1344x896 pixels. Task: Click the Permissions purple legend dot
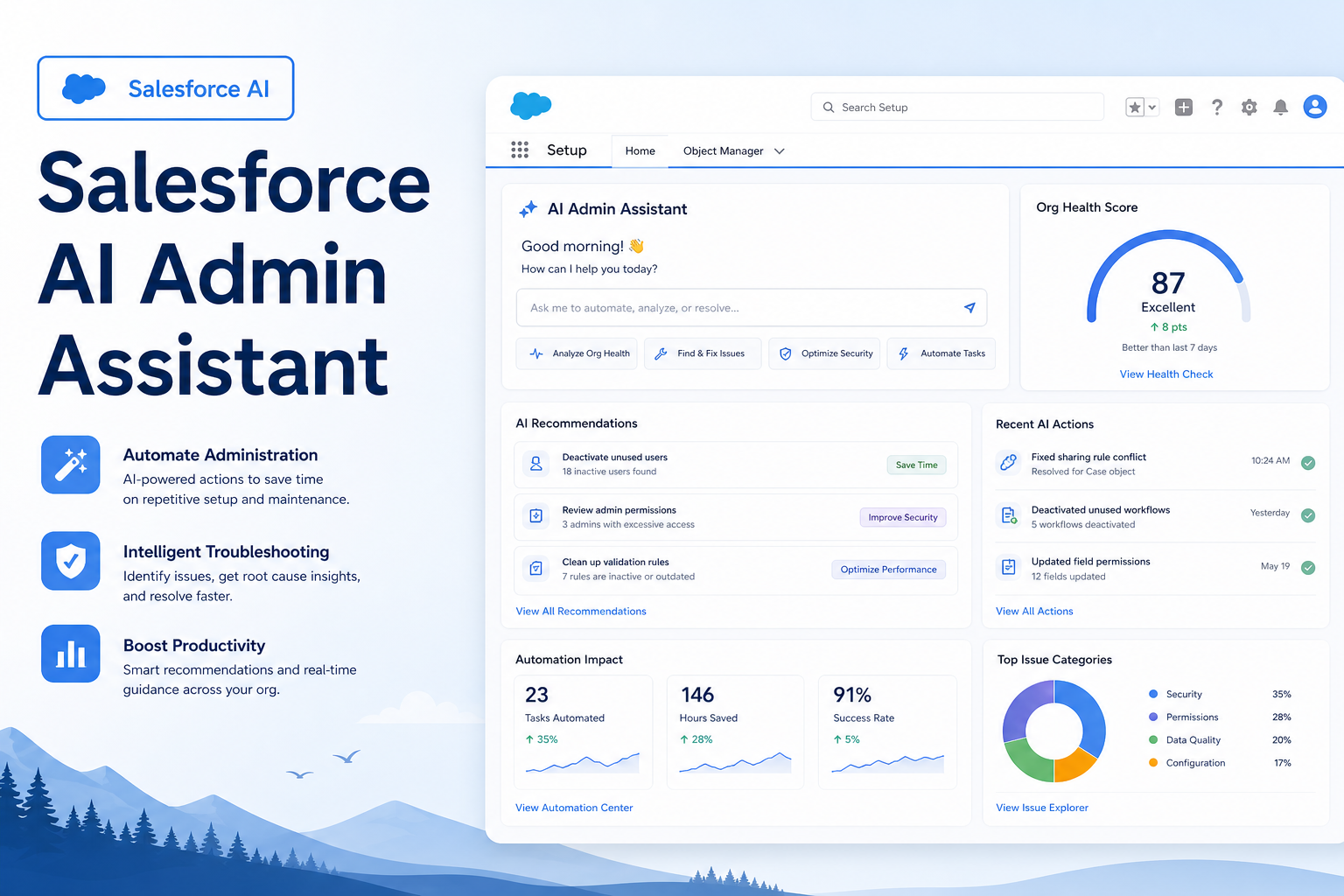[1153, 717]
